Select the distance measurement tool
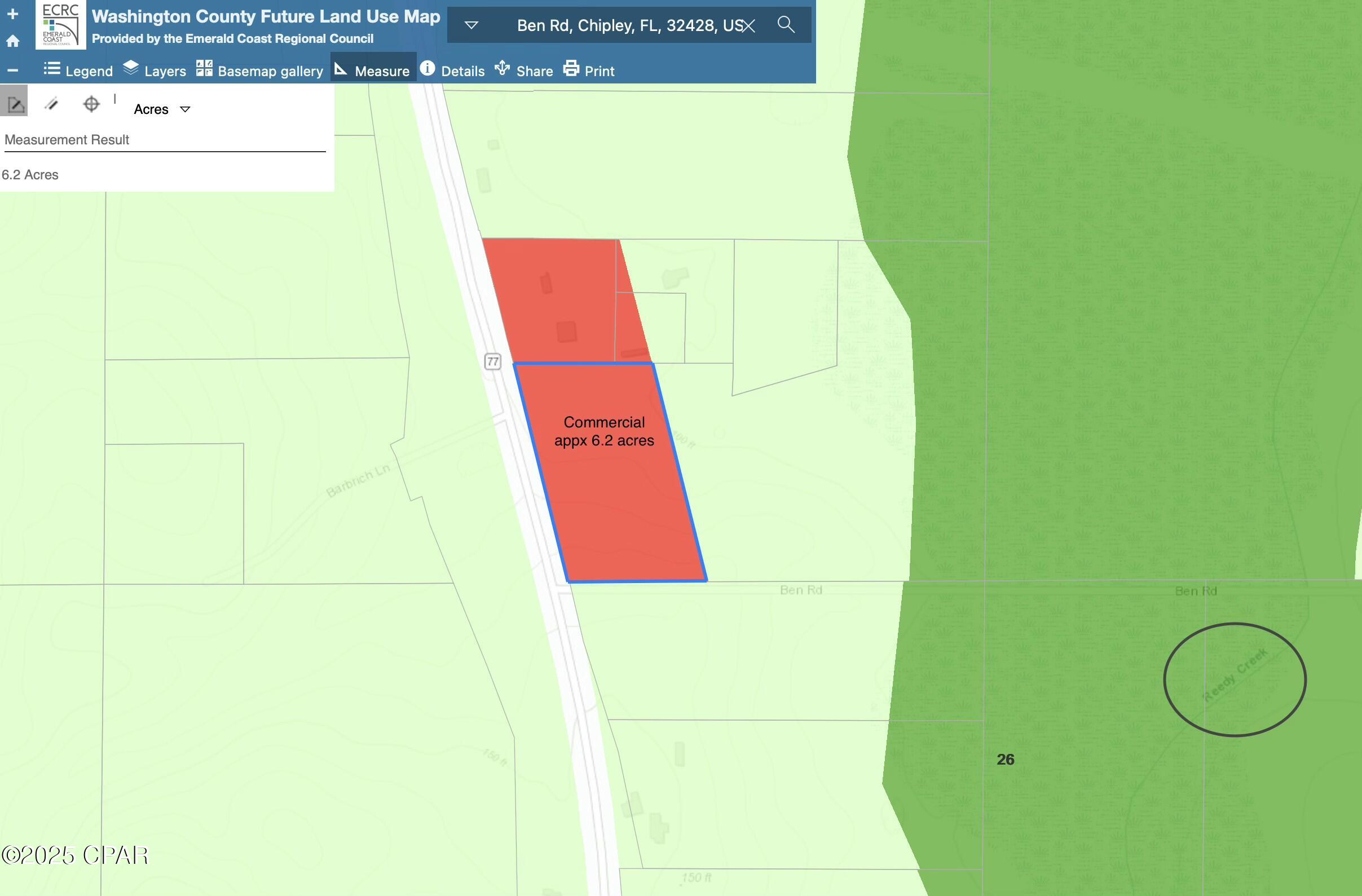1362x896 pixels. tap(52, 104)
